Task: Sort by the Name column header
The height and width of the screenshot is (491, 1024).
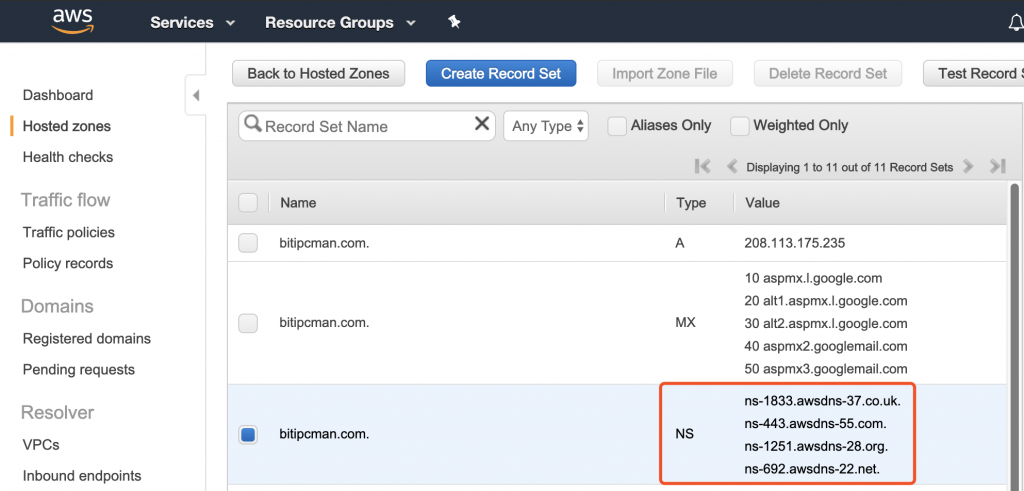Action: (298, 203)
